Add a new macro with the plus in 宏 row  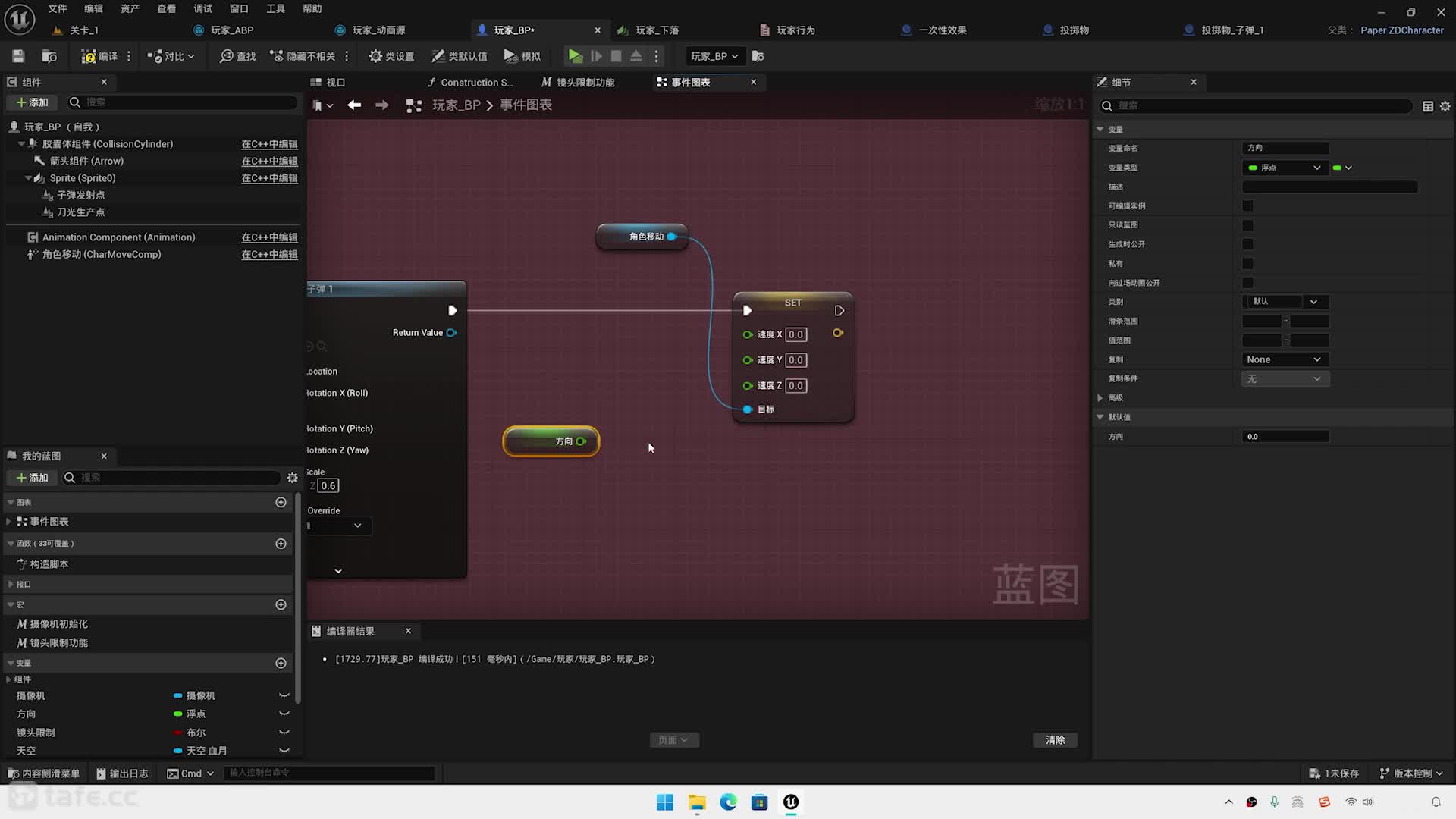(281, 604)
